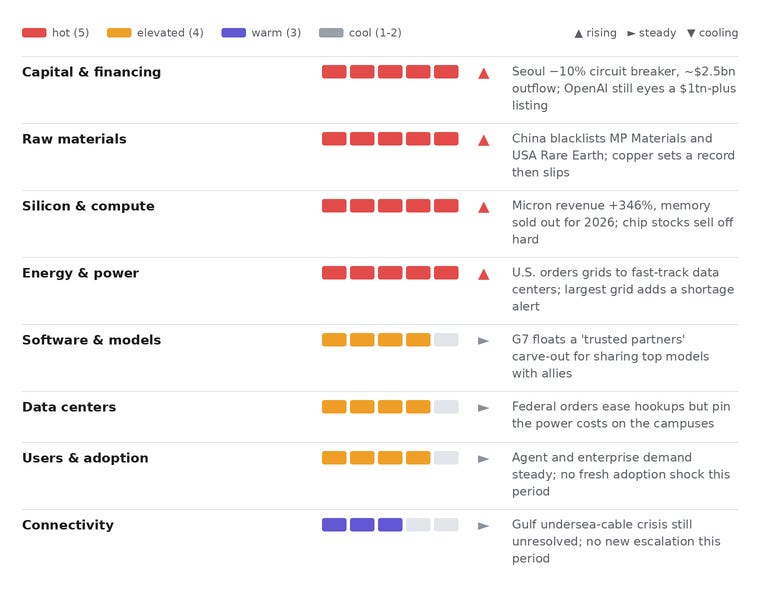Click the rising triangle for Capital & financing

tap(483, 74)
